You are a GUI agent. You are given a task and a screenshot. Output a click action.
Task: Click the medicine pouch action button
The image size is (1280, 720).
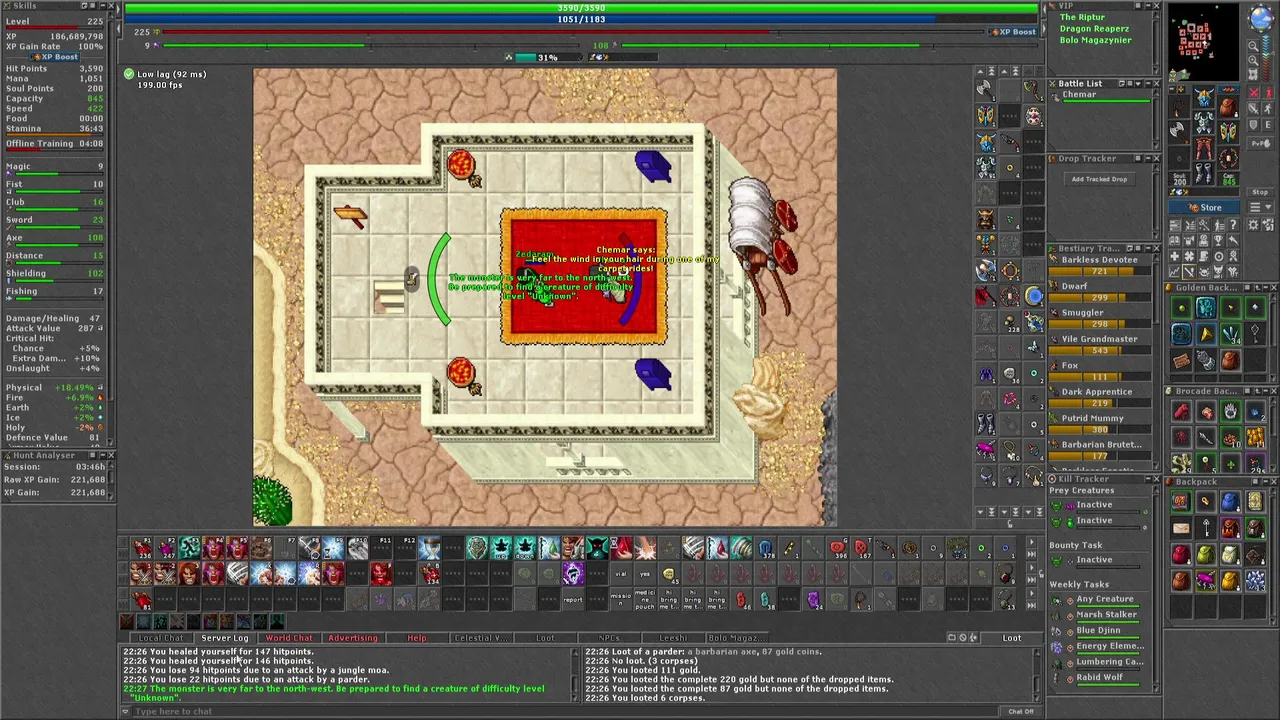645,599
